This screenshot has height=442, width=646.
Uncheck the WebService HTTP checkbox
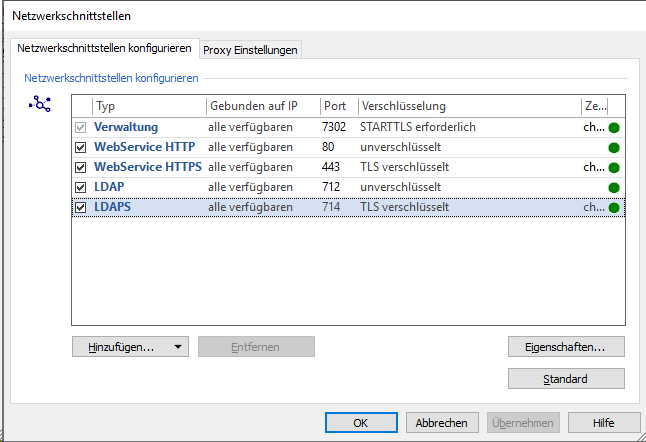coord(82,148)
